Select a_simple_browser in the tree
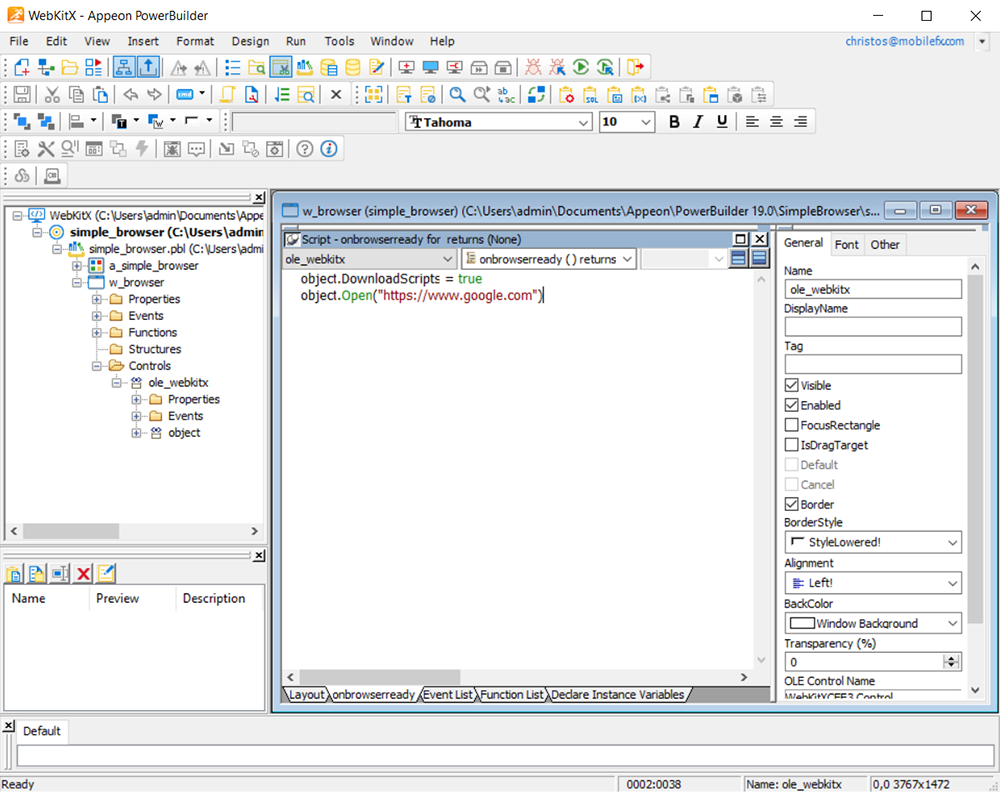Screen dimensions: 1000x792 point(154,266)
